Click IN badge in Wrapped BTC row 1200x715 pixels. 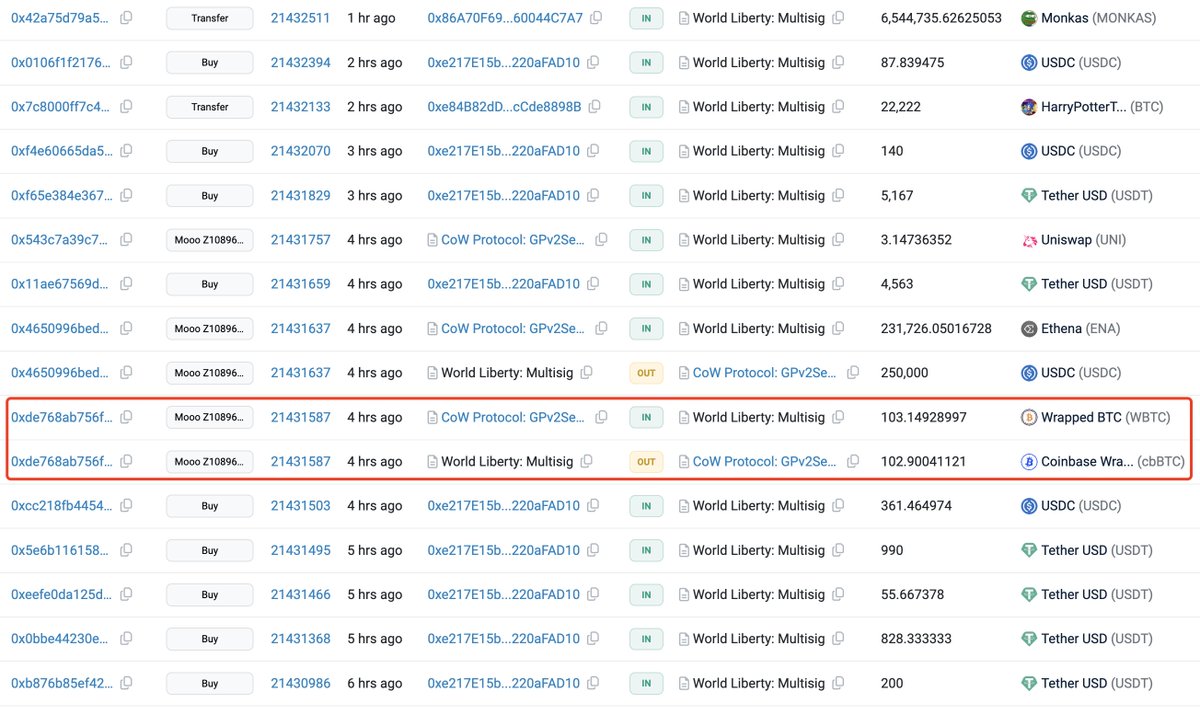coord(646,417)
